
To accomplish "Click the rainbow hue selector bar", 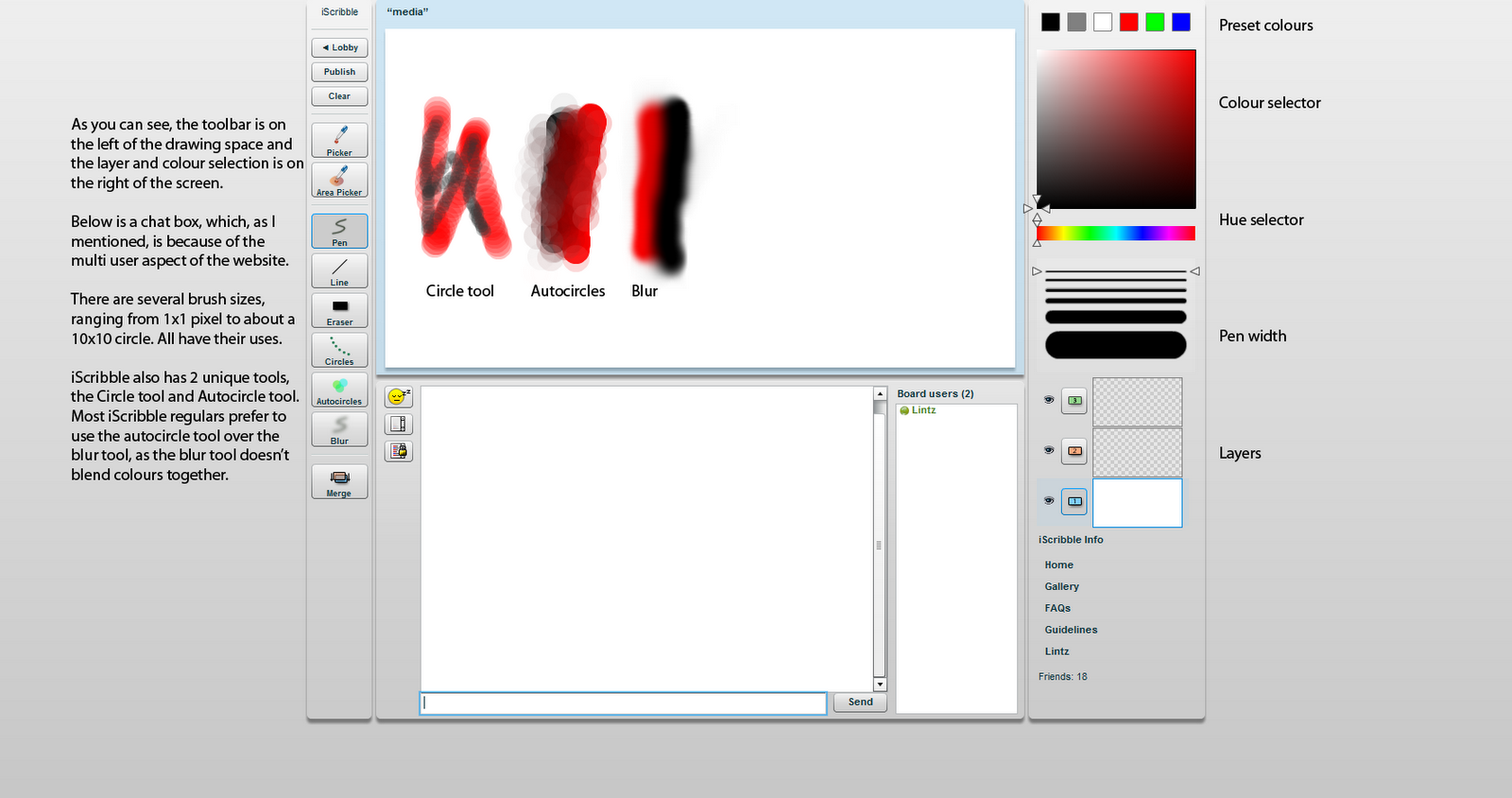I will pos(1116,234).
